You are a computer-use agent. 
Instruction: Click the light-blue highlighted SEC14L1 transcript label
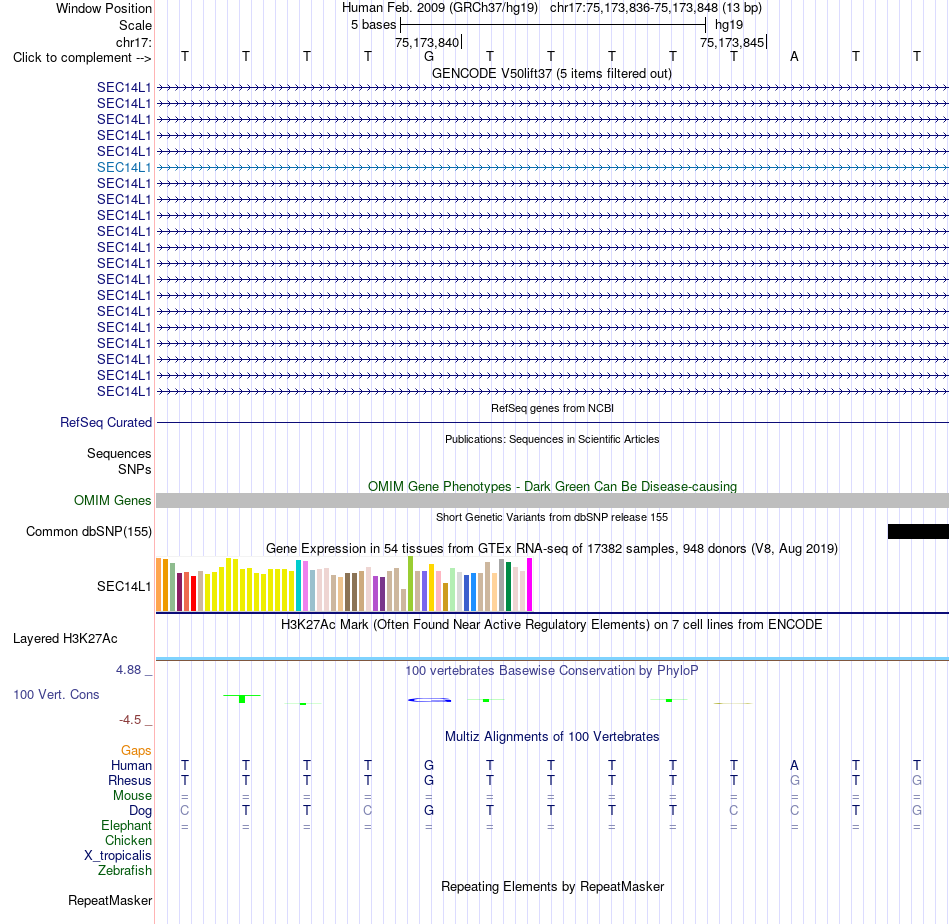pos(124,167)
